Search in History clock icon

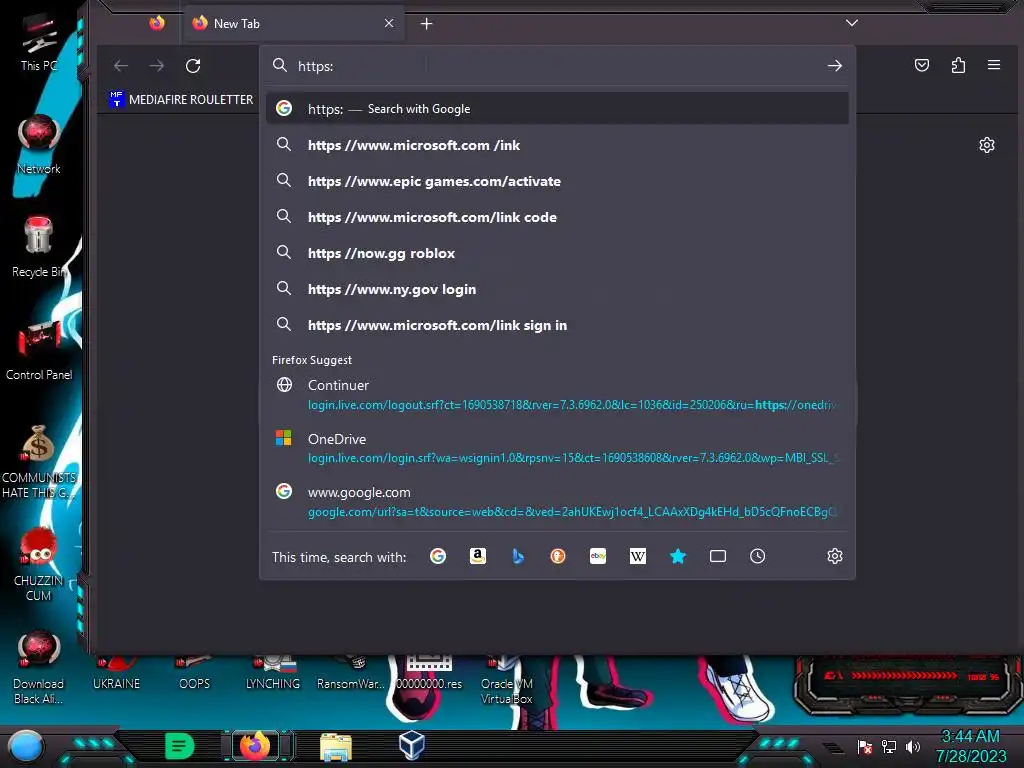pyautogui.click(x=758, y=556)
